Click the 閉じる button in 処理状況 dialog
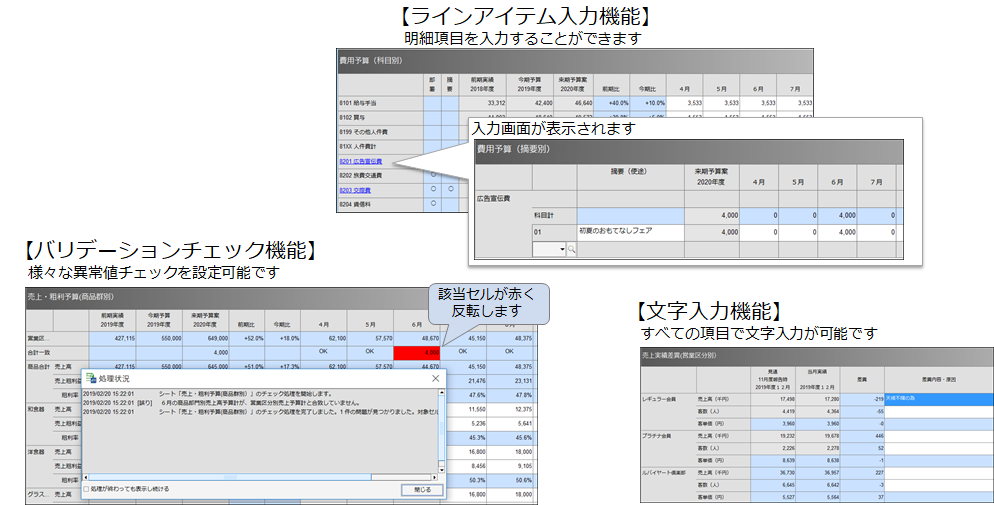Image resolution: width=994 pixels, height=505 pixels. (x=422, y=490)
